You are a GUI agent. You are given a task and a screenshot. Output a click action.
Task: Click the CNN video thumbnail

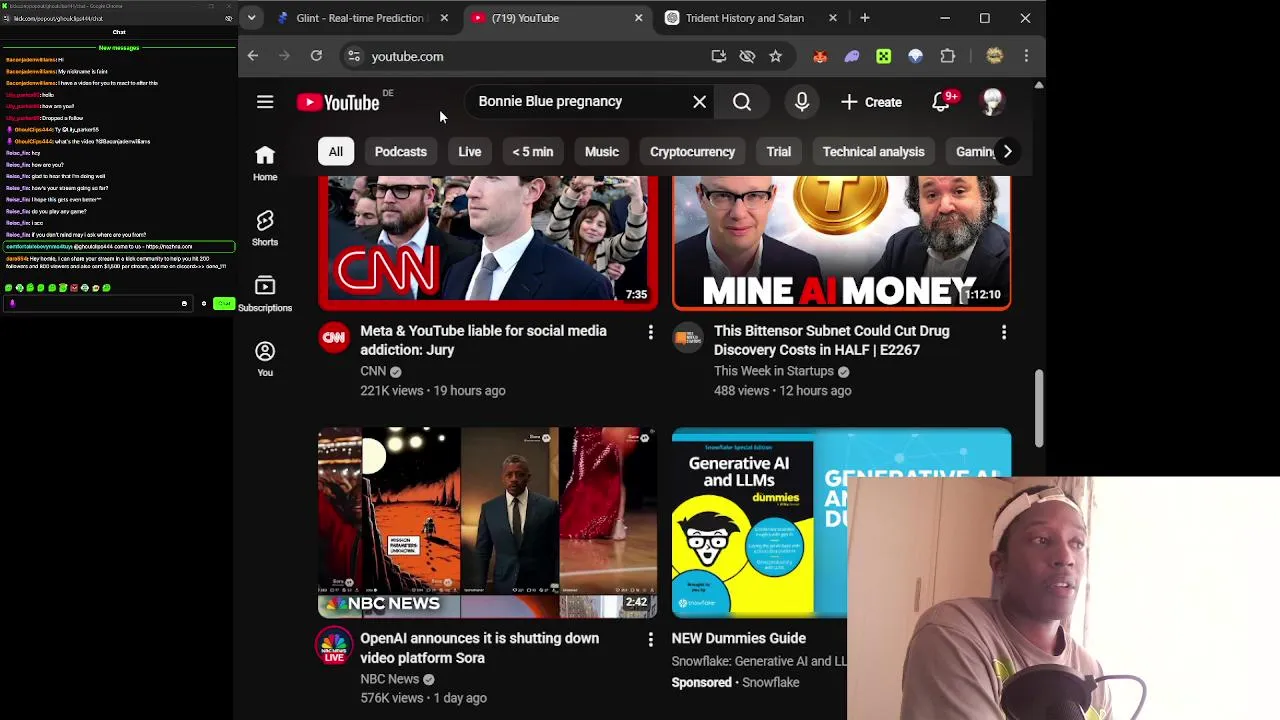tap(488, 242)
